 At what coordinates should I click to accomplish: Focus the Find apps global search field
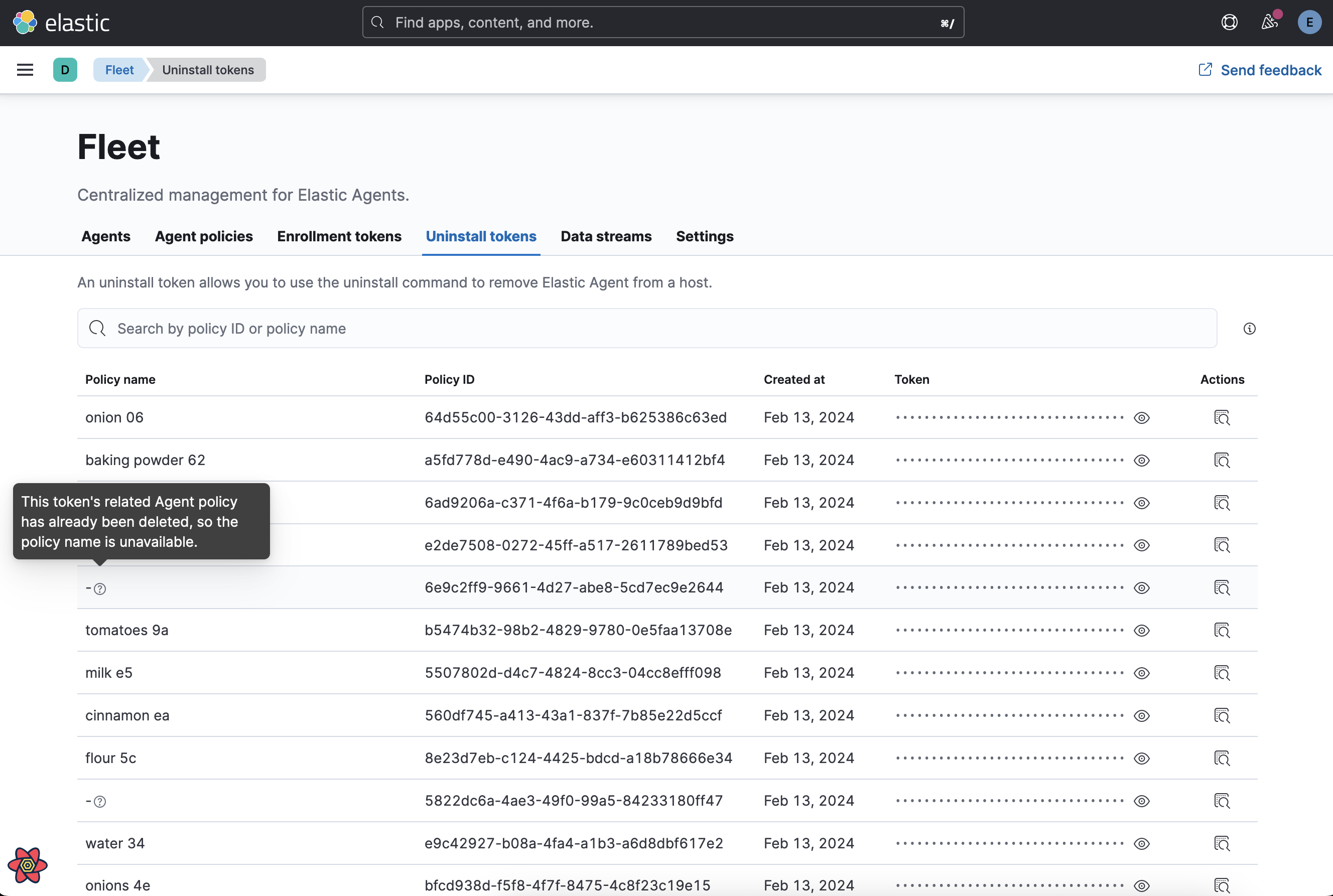pos(663,22)
